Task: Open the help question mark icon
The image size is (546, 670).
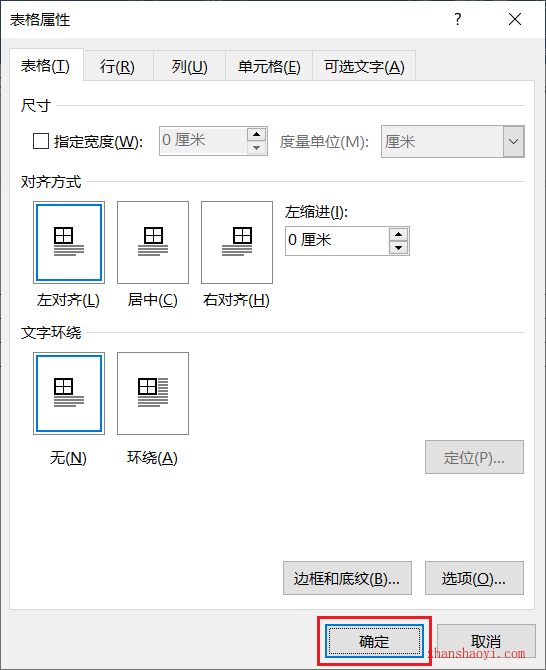Action: 458,19
